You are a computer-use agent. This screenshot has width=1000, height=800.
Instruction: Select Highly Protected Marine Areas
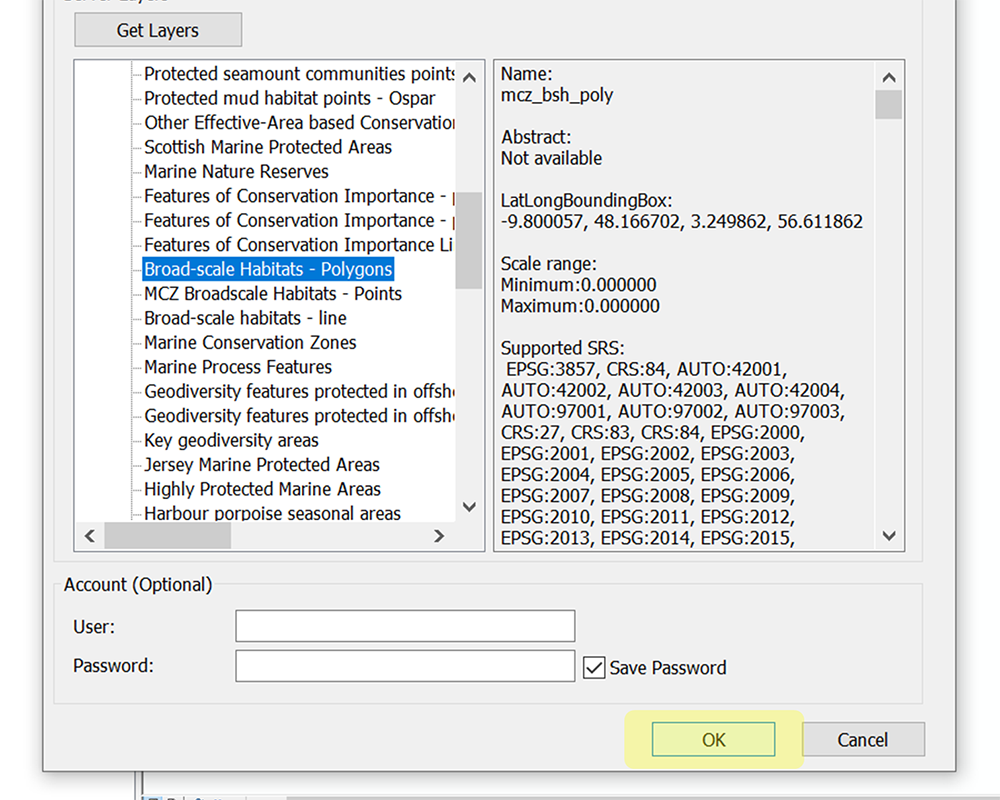tap(260, 489)
